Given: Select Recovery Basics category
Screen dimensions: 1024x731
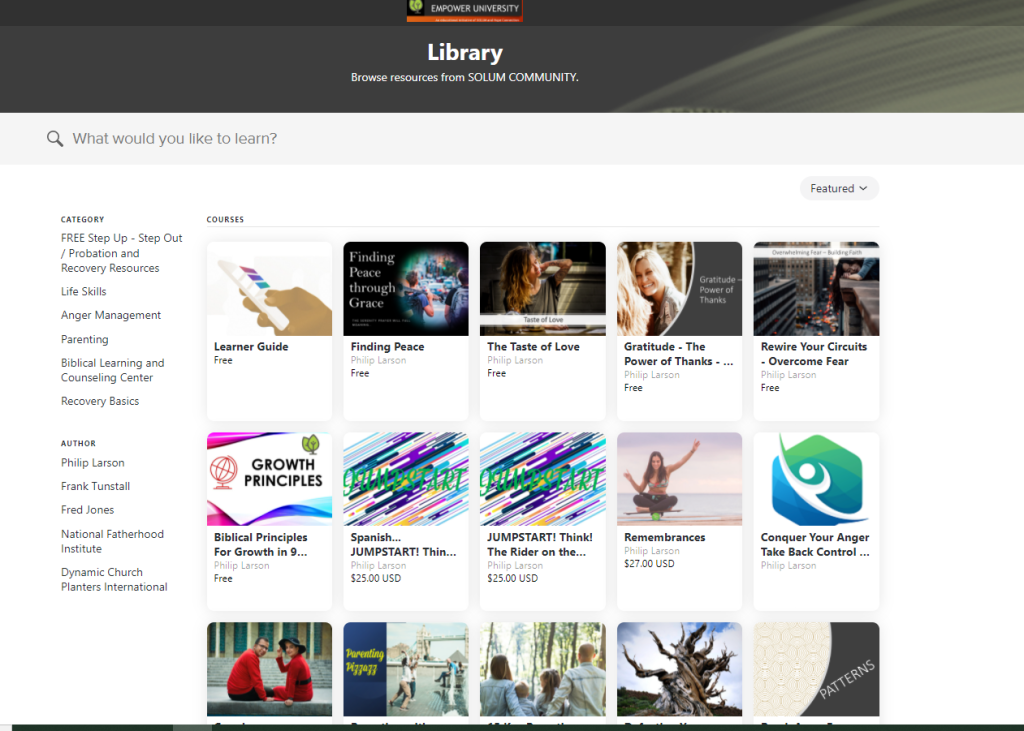Looking at the screenshot, I should (100, 402).
